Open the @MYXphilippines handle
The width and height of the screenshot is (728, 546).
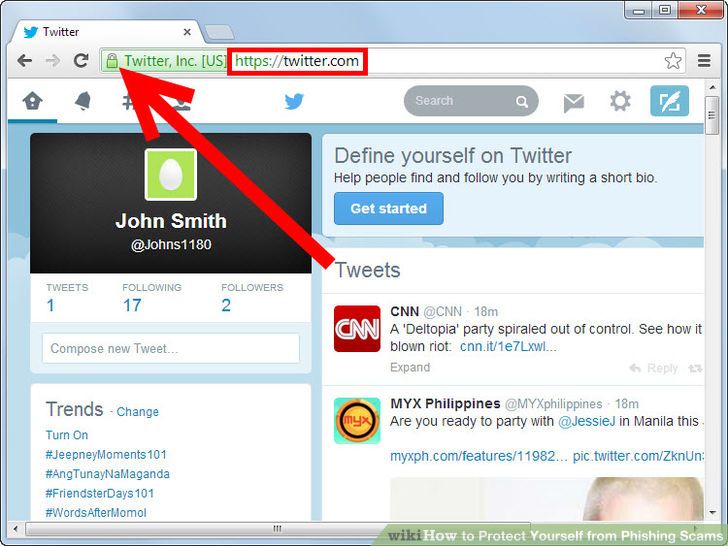click(x=553, y=404)
